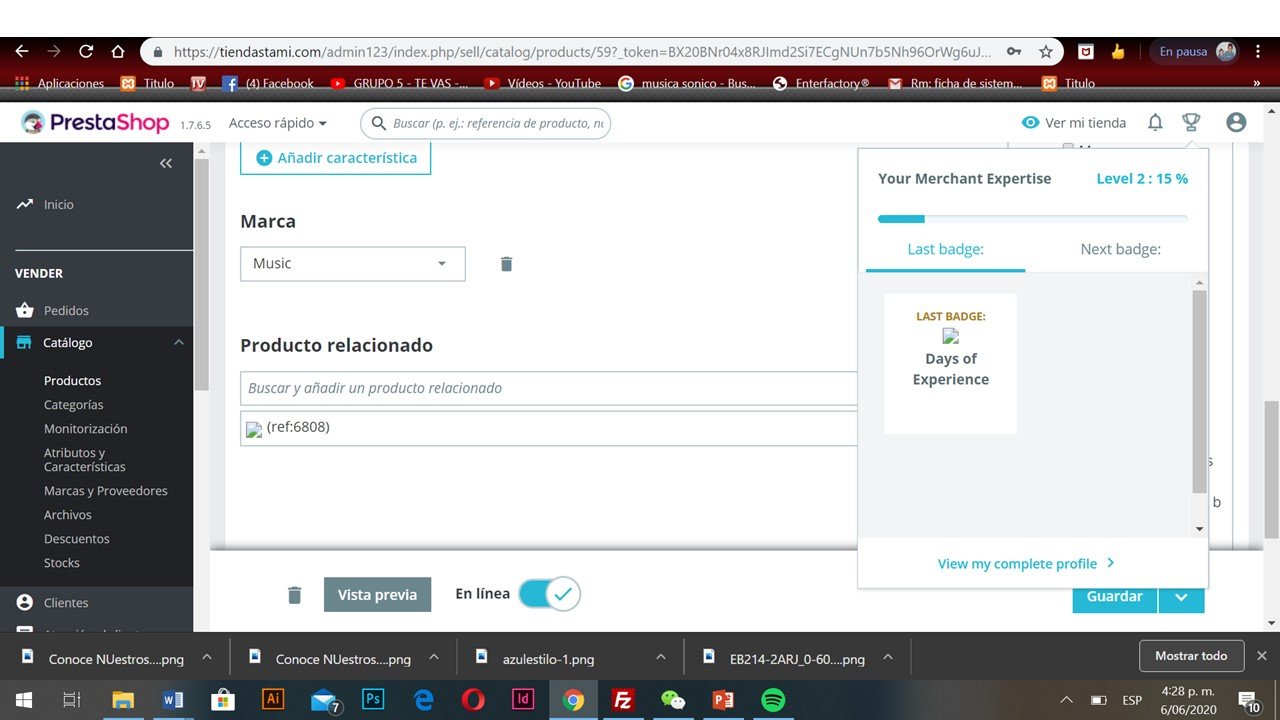The height and width of the screenshot is (720, 1280).
Task: Open Ver mi tienda link
Action: pos(1074,123)
